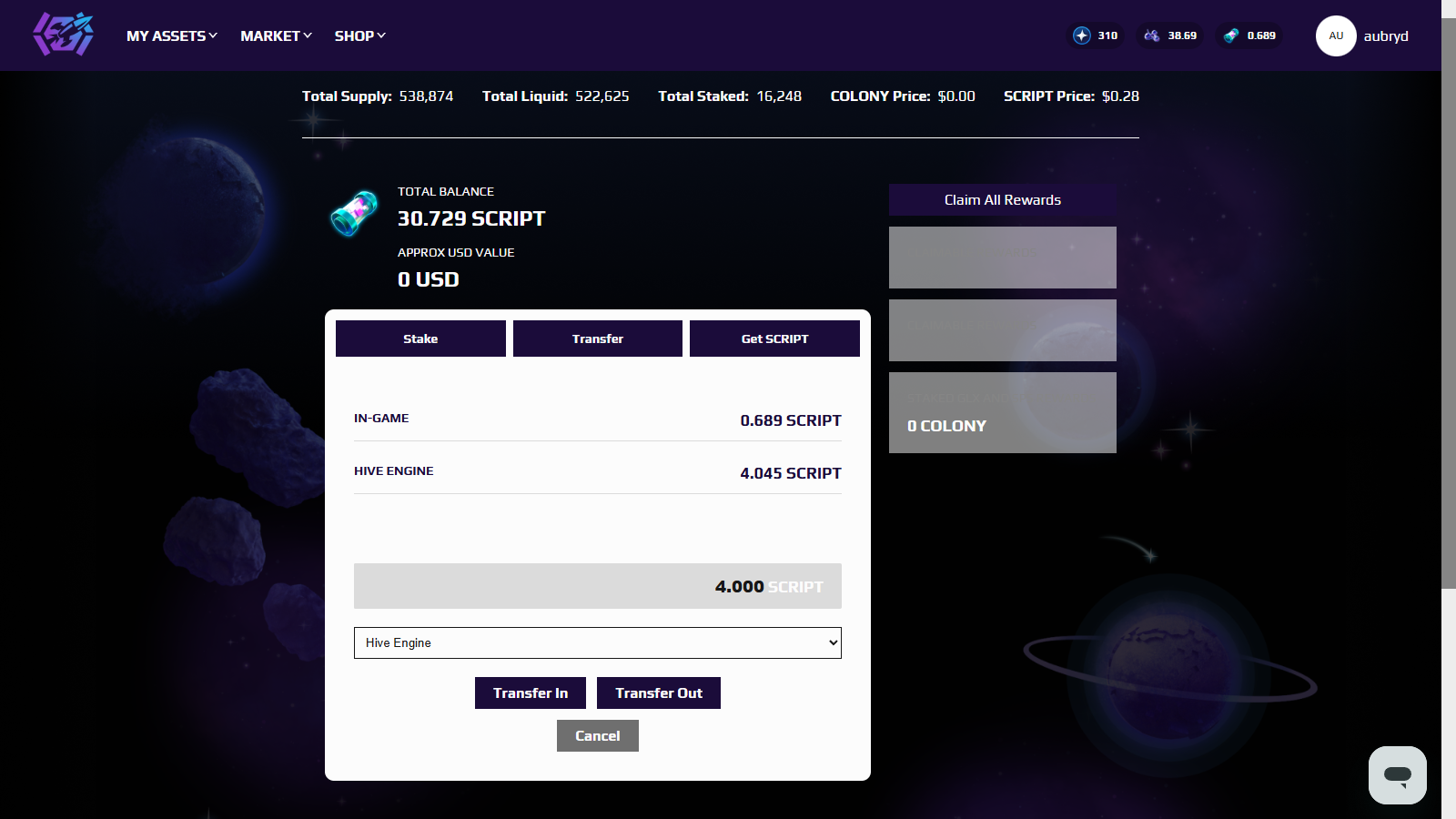Click Claim All Rewards
This screenshot has height=819, width=1456.
[x=1003, y=199]
